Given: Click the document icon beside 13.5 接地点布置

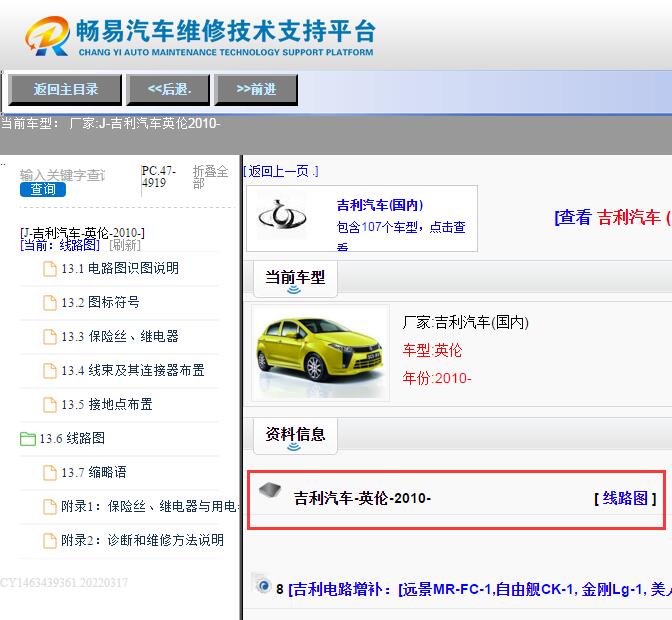Looking at the screenshot, I should [50, 405].
